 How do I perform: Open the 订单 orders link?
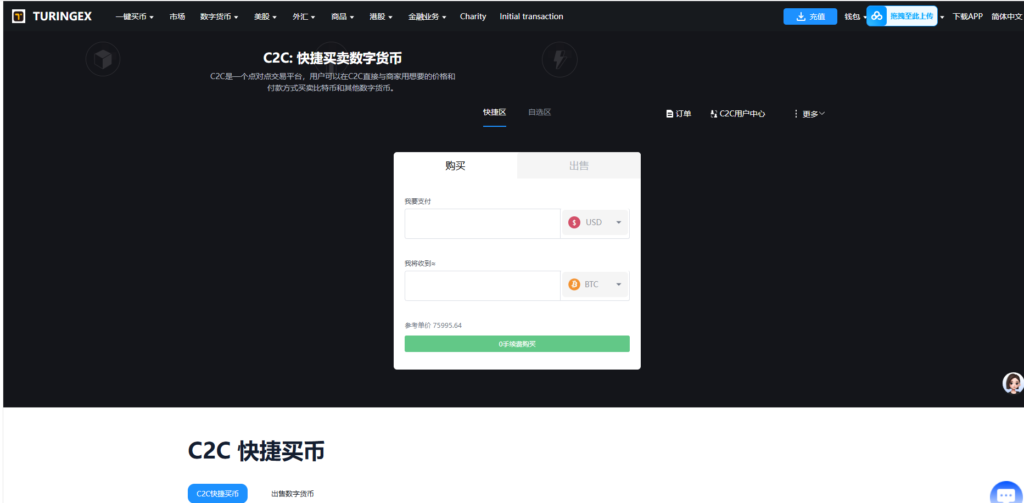pyautogui.click(x=679, y=114)
